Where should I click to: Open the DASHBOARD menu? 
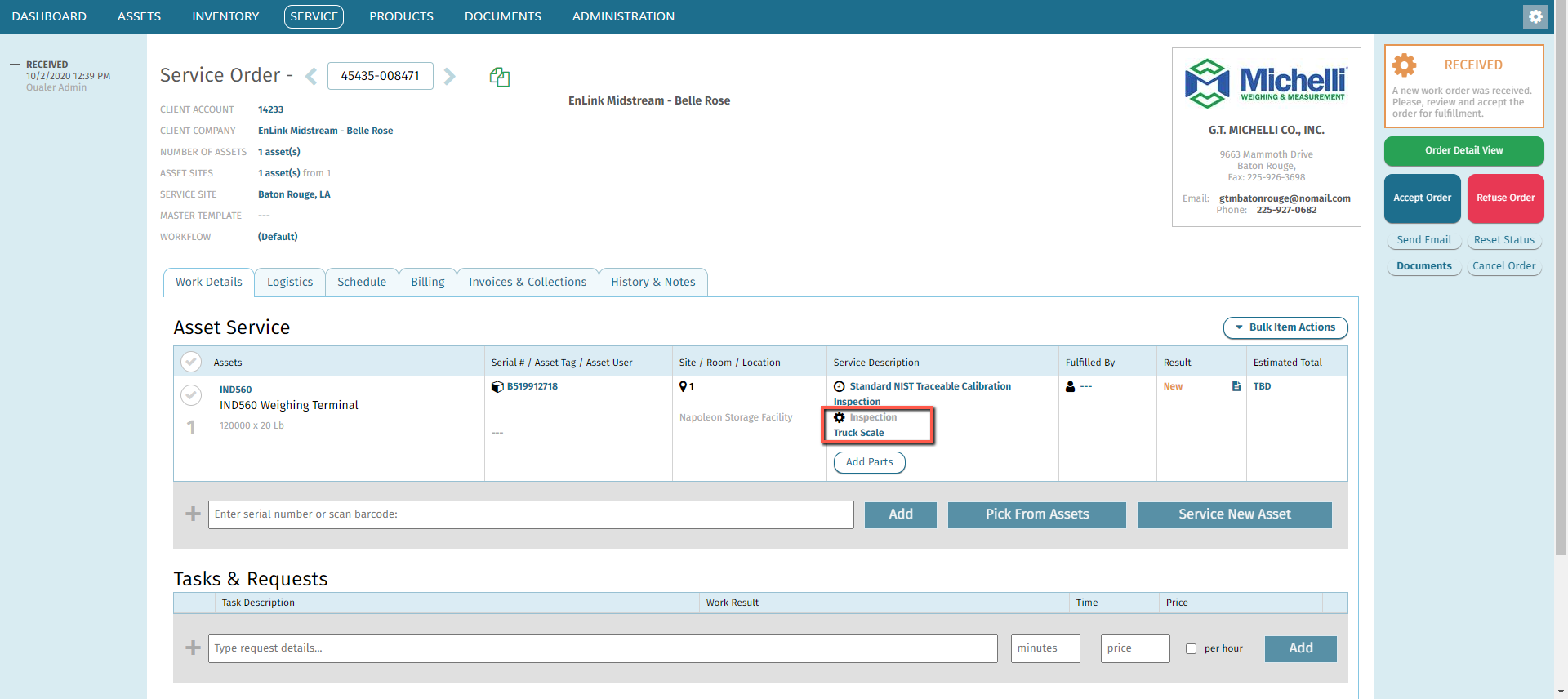[x=49, y=16]
